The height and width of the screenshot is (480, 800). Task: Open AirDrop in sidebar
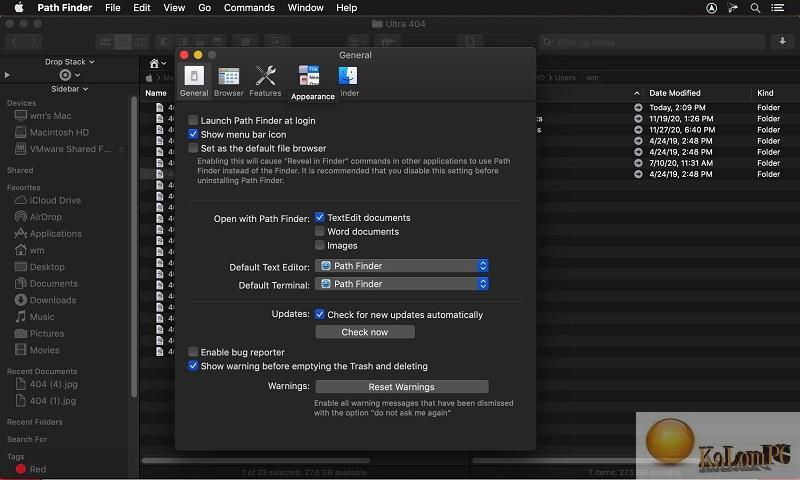[38, 217]
